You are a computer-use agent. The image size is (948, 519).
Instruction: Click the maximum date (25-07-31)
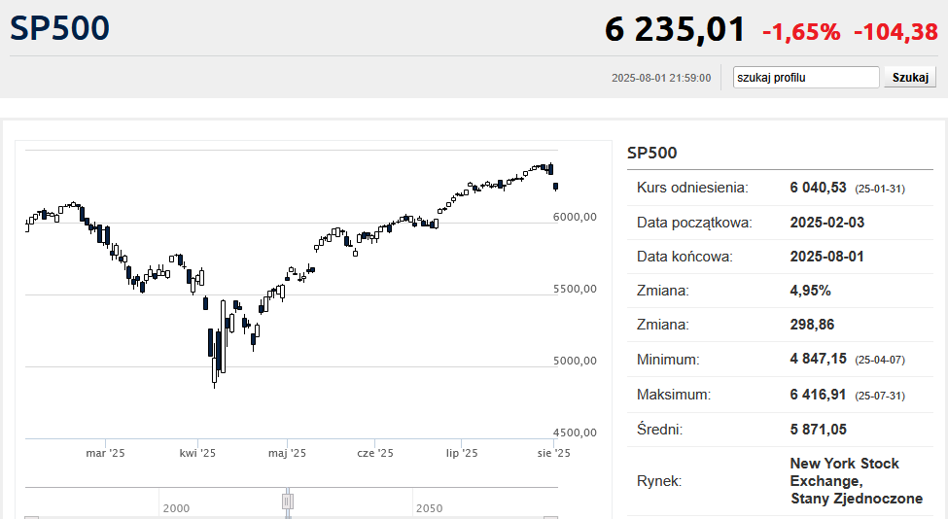click(880, 396)
